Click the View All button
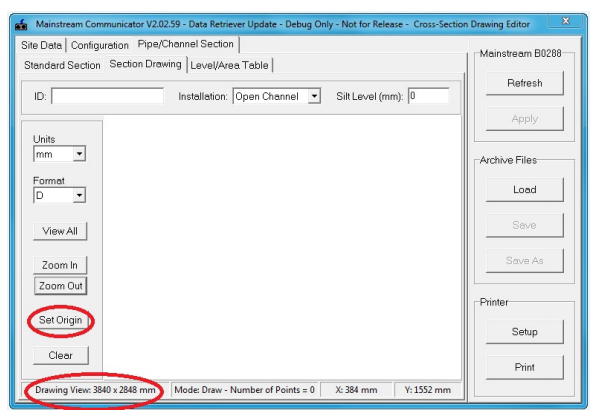This screenshot has width=594, height=417. 60,231
